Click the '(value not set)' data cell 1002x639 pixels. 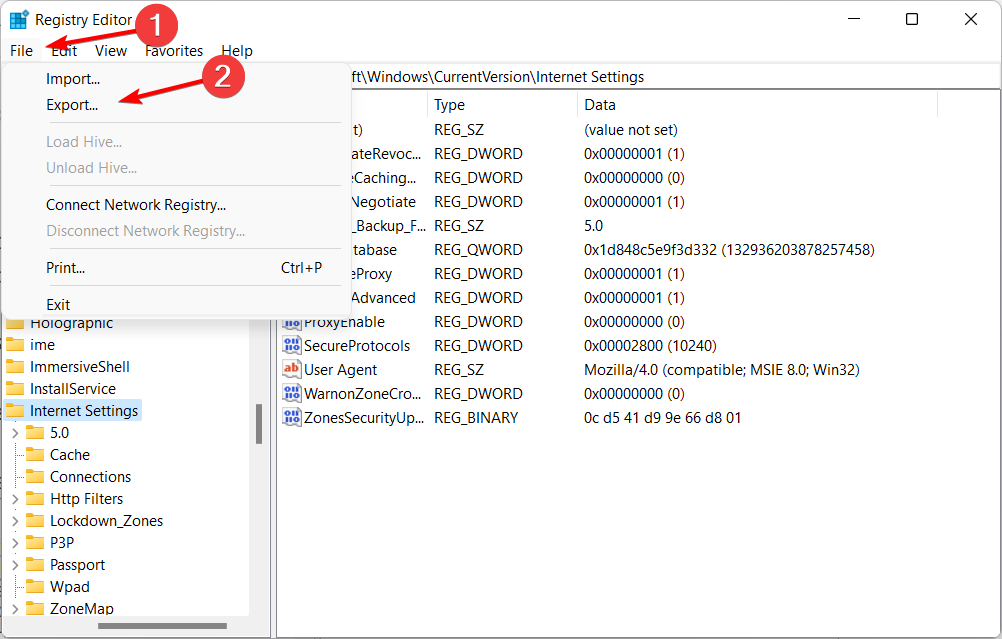(x=631, y=130)
